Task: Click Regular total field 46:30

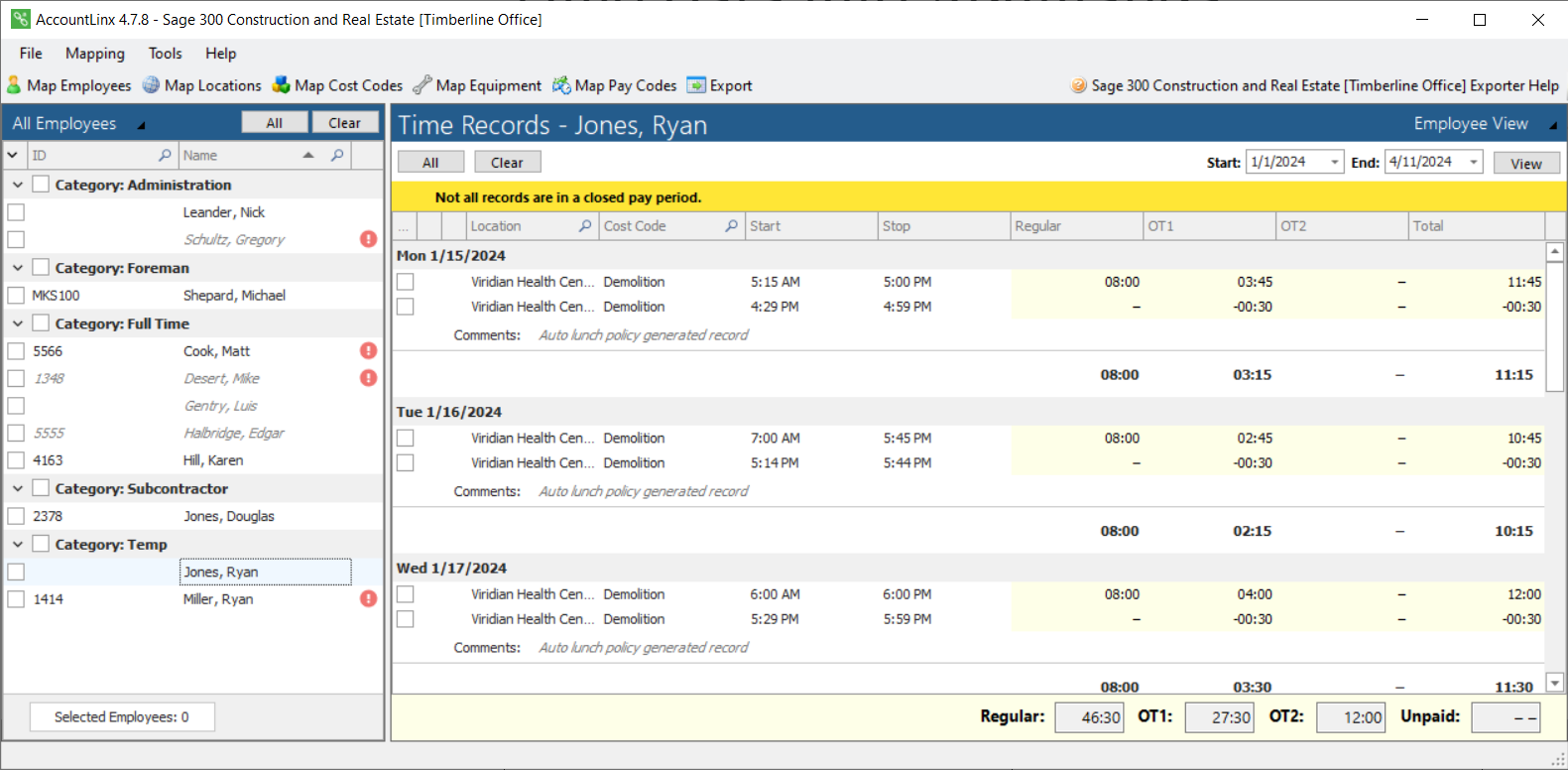Action: (1089, 717)
